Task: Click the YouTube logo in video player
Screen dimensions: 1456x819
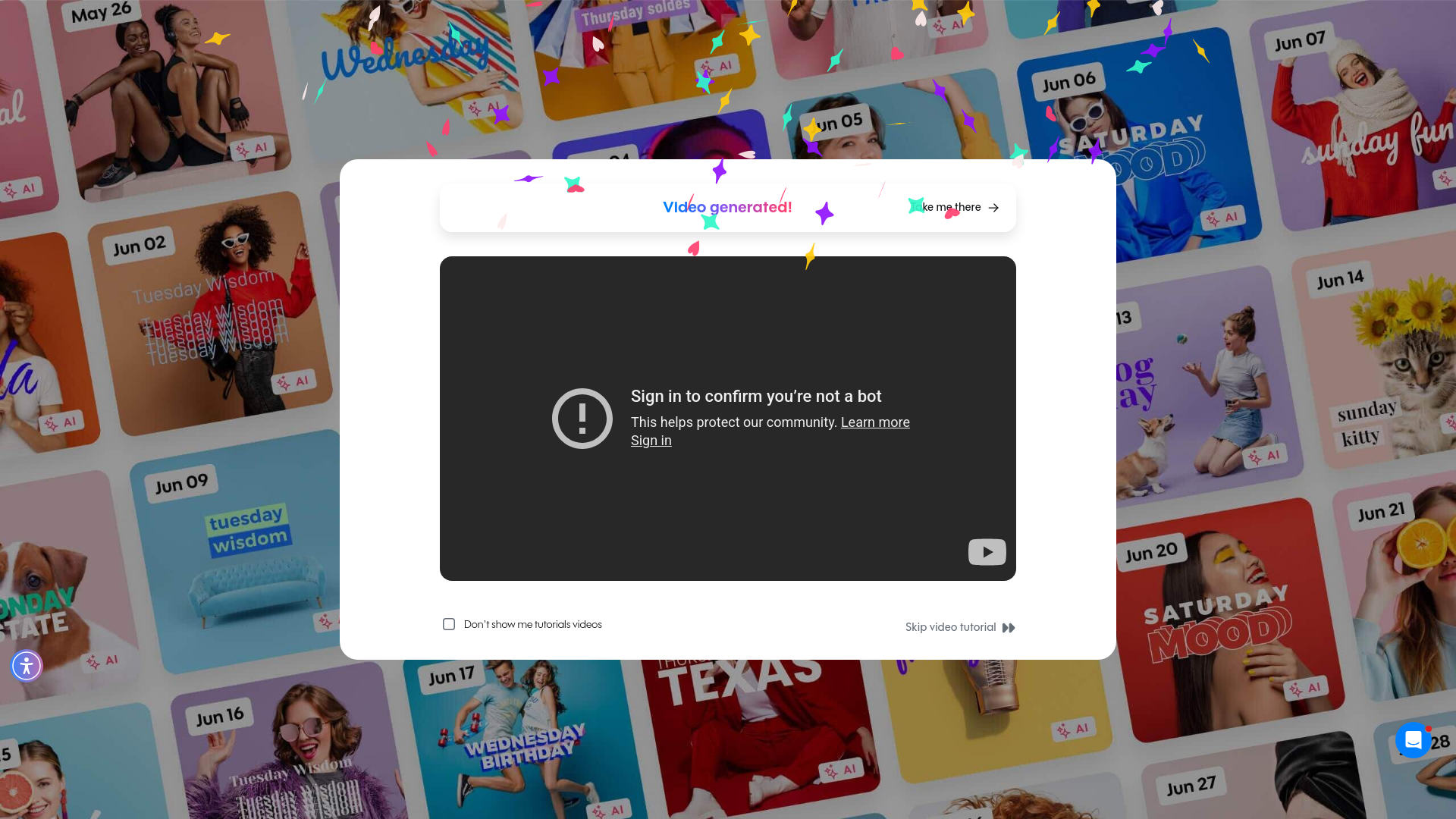Action: tap(987, 552)
